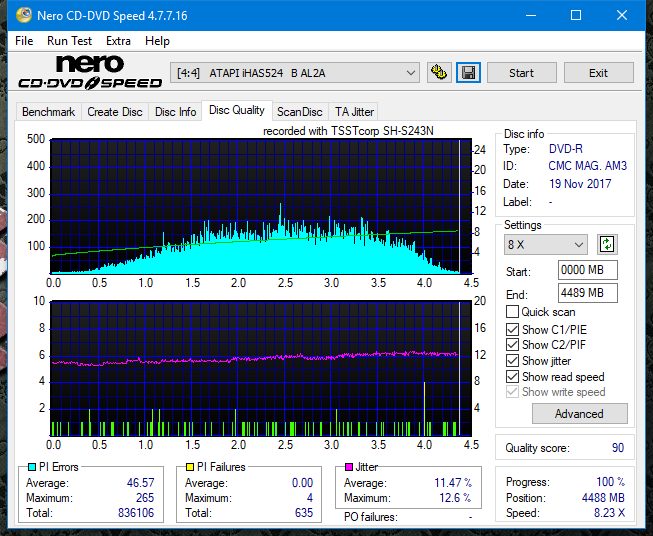653x536 pixels.
Task: Switch to the Disc Info tab
Action: pyautogui.click(x=175, y=112)
